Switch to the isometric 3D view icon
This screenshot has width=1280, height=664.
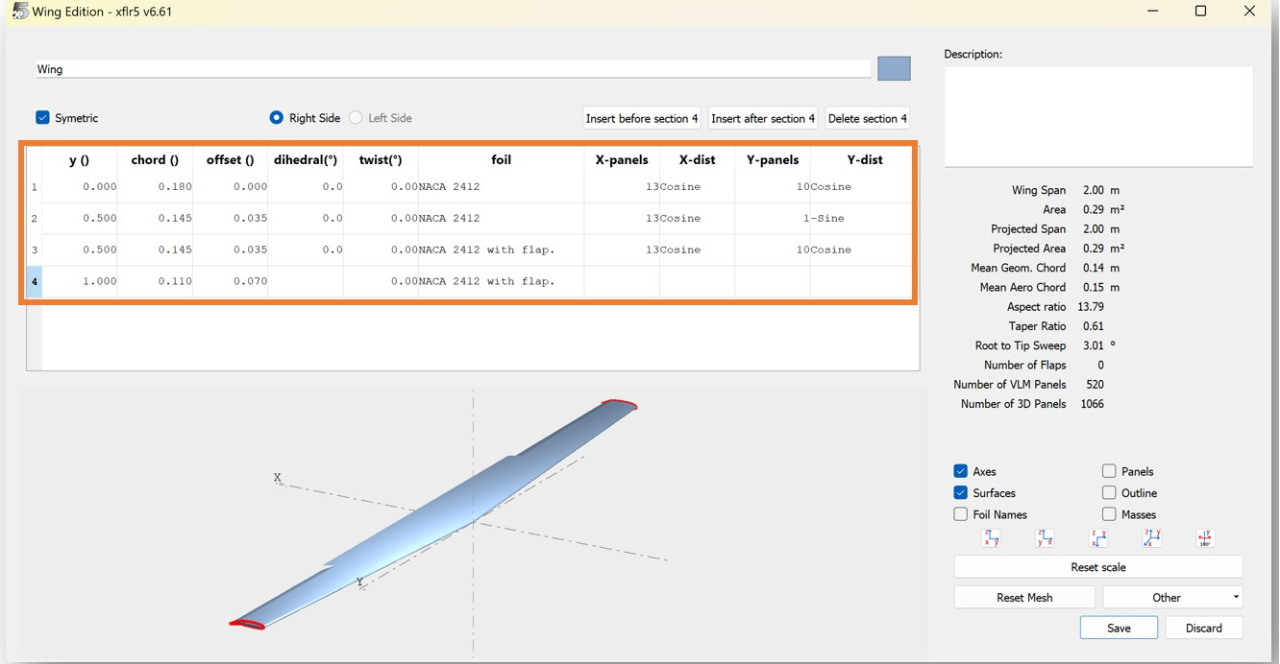[x=1151, y=539]
